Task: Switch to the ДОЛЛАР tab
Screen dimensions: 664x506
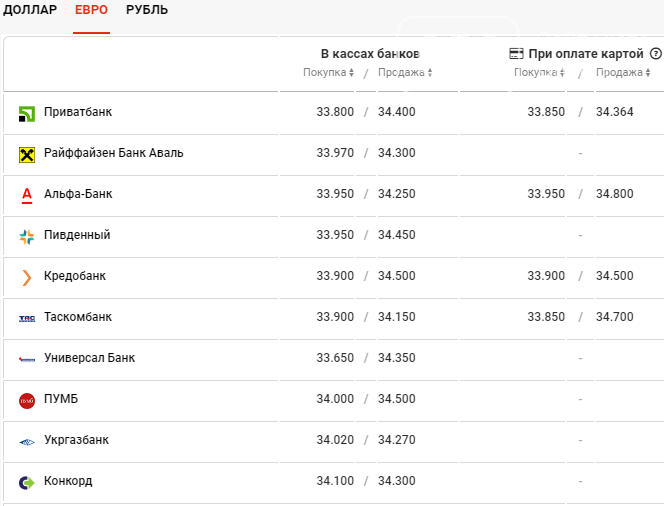Action: tap(30, 10)
